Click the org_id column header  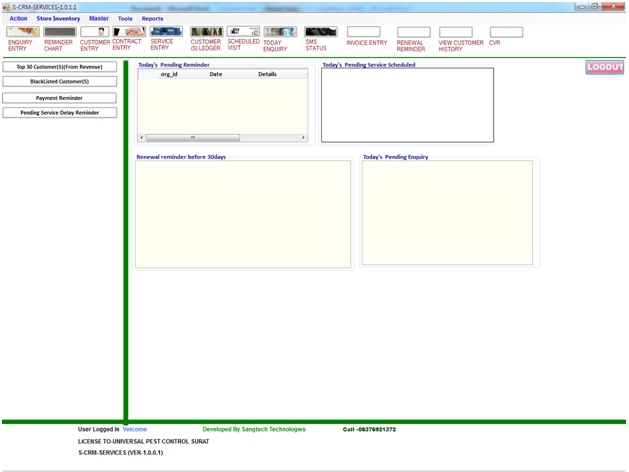[x=169, y=74]
